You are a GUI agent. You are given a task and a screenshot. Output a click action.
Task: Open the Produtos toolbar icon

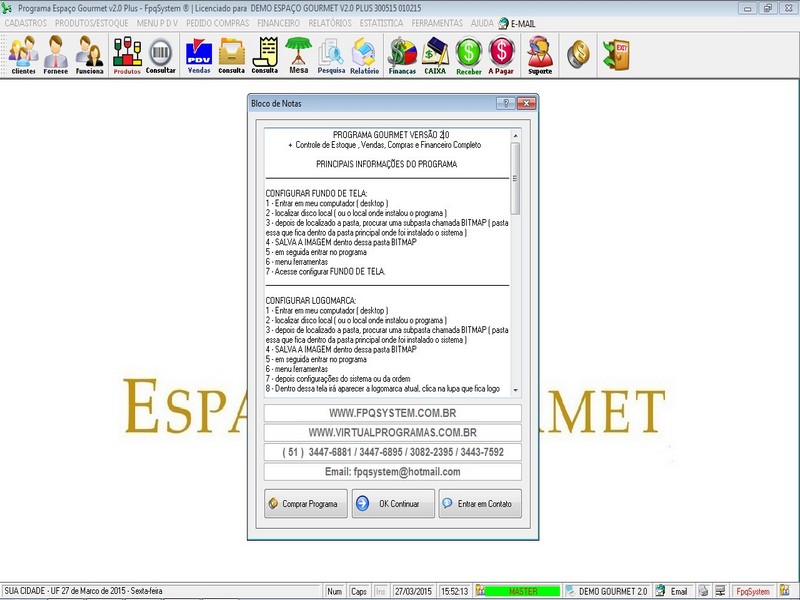click(127, 56)
